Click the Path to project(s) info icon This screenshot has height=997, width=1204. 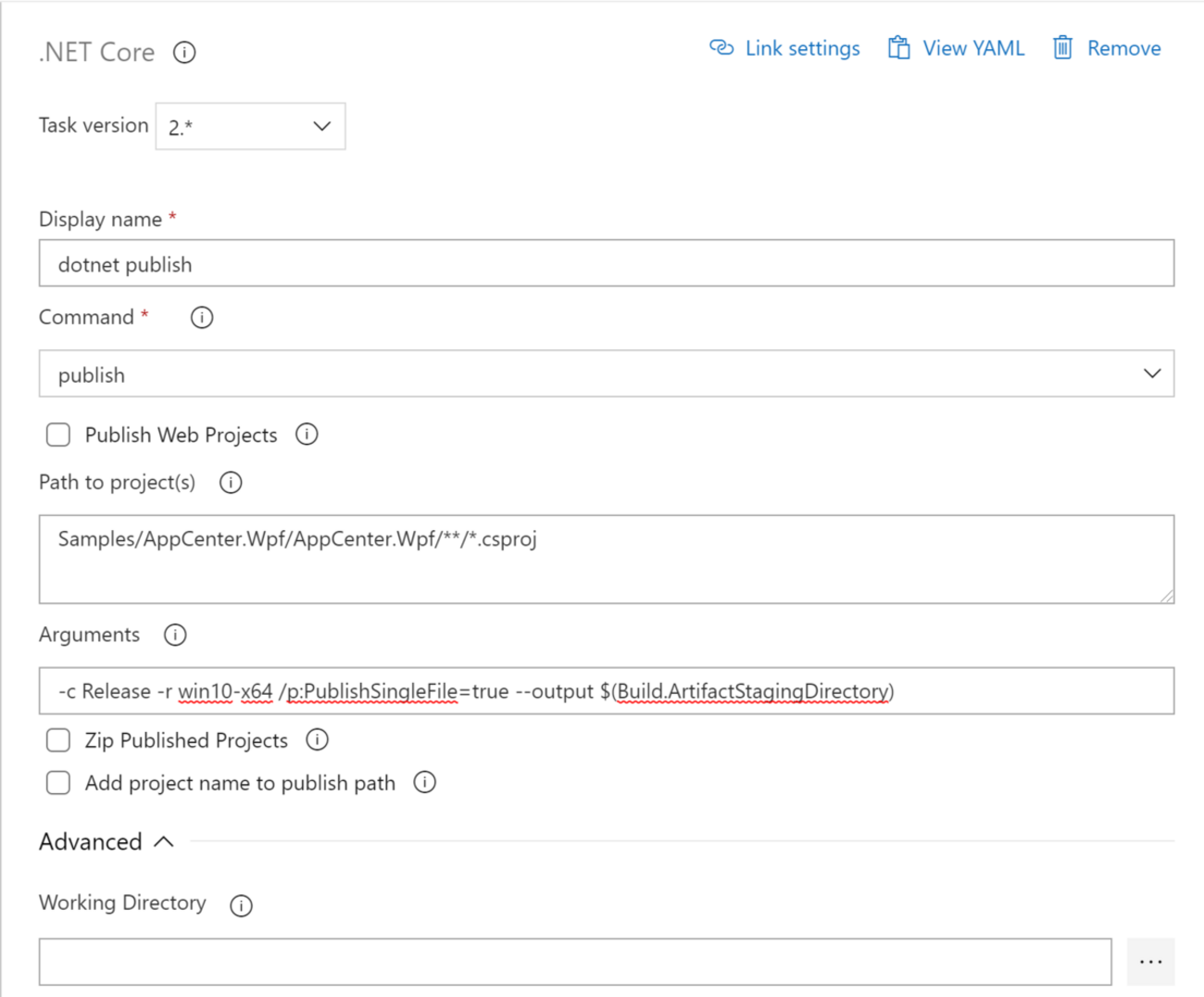coord(231,483)
